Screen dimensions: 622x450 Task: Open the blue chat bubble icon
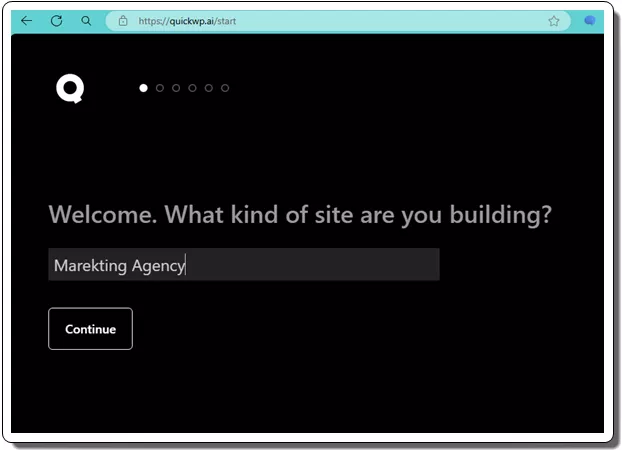[590, 20]
